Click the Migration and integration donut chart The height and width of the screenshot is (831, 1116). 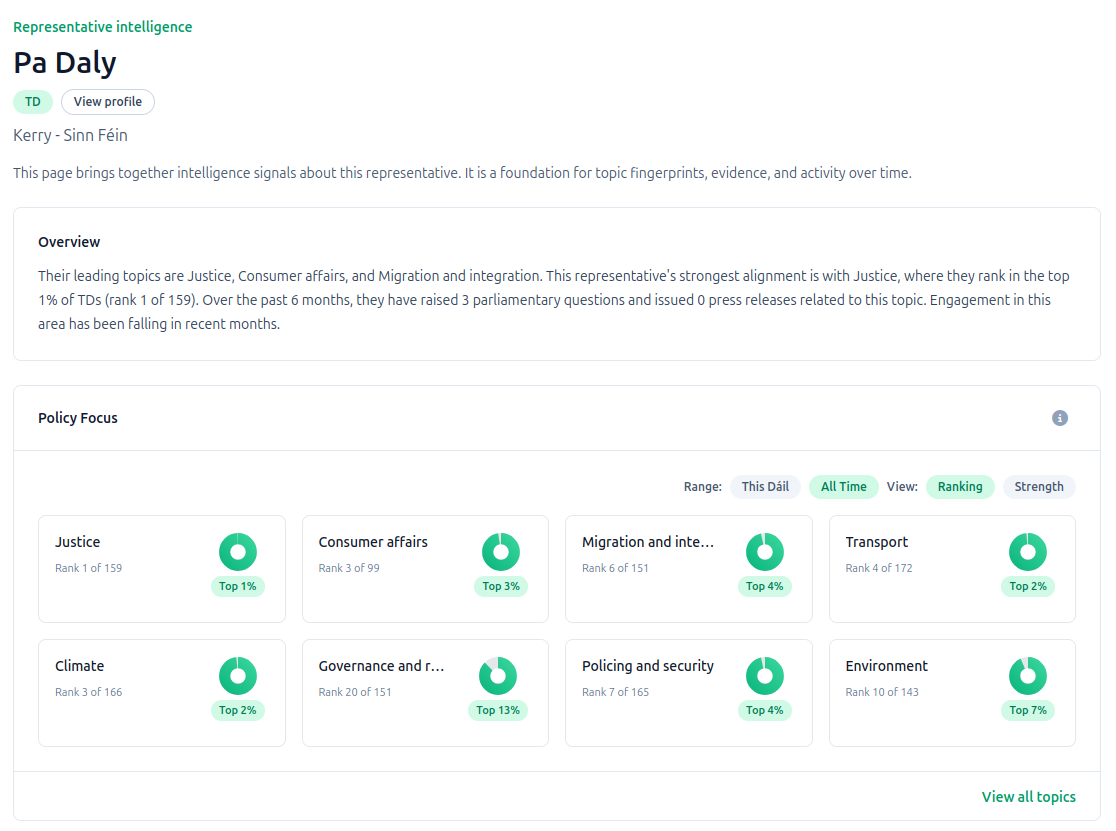765,551
